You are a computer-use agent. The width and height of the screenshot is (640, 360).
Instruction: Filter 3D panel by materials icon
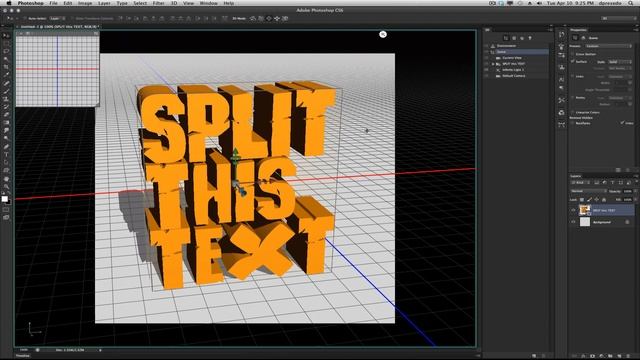pyautogui.click(x=522, y=38)
